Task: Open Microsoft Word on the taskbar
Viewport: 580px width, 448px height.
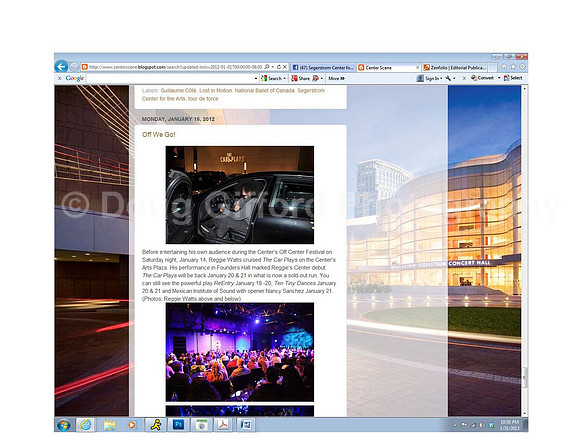Action: pyautogui.click(x=246, y=425)
